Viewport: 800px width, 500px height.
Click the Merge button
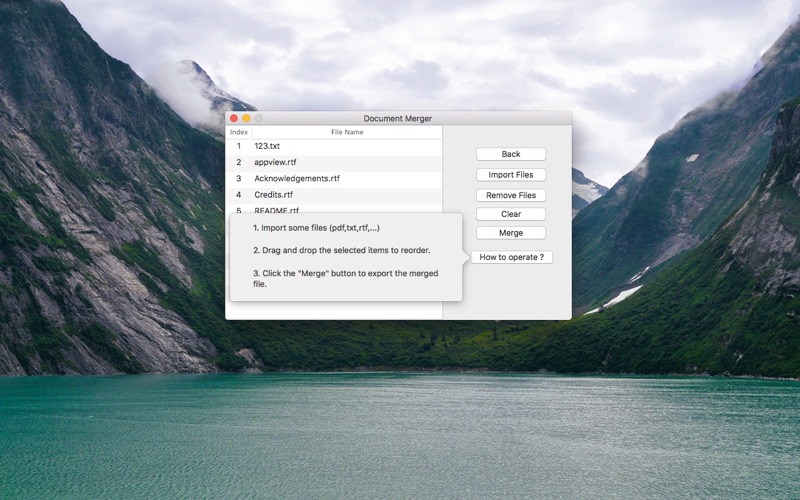[511, 233]
